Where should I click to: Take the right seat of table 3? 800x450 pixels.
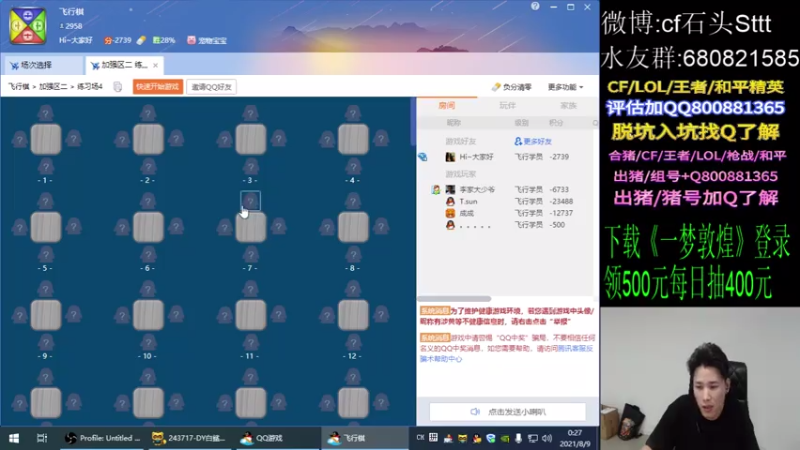279,139
